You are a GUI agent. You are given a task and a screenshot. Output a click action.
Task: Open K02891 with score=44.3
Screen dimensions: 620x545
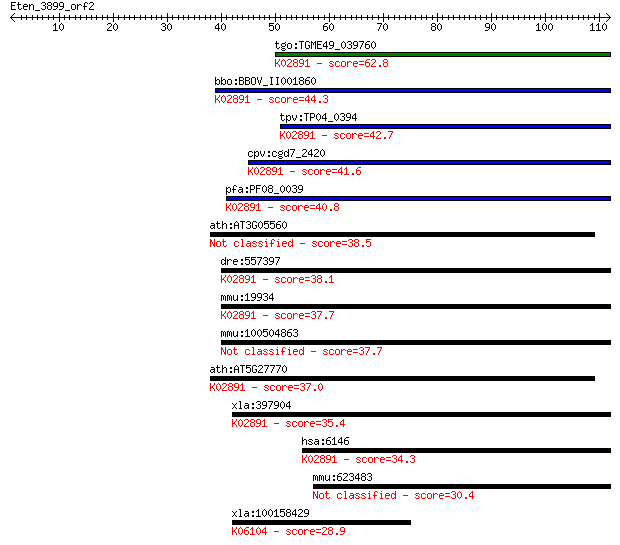[x=271, y=99]
